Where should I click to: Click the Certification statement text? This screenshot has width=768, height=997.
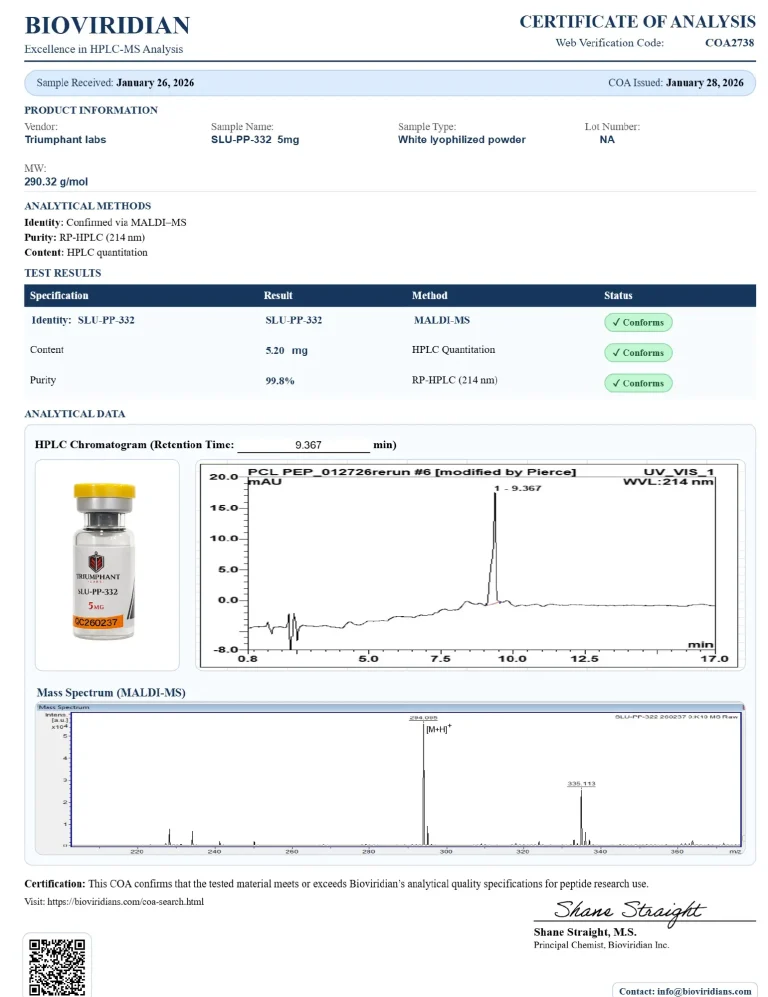pos(336,884)
